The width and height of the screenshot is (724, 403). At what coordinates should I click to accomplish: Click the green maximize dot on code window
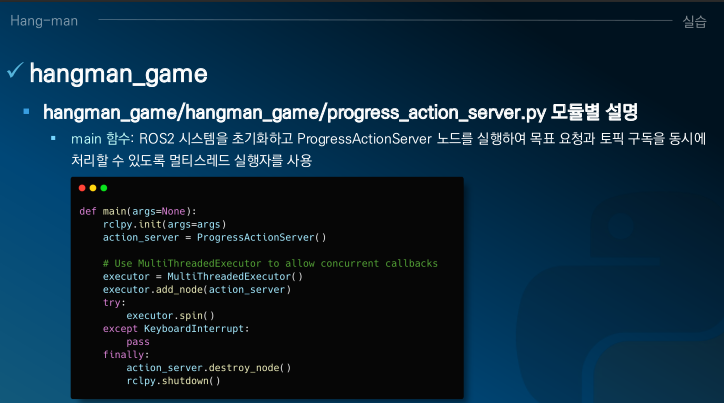click(104, 188)
